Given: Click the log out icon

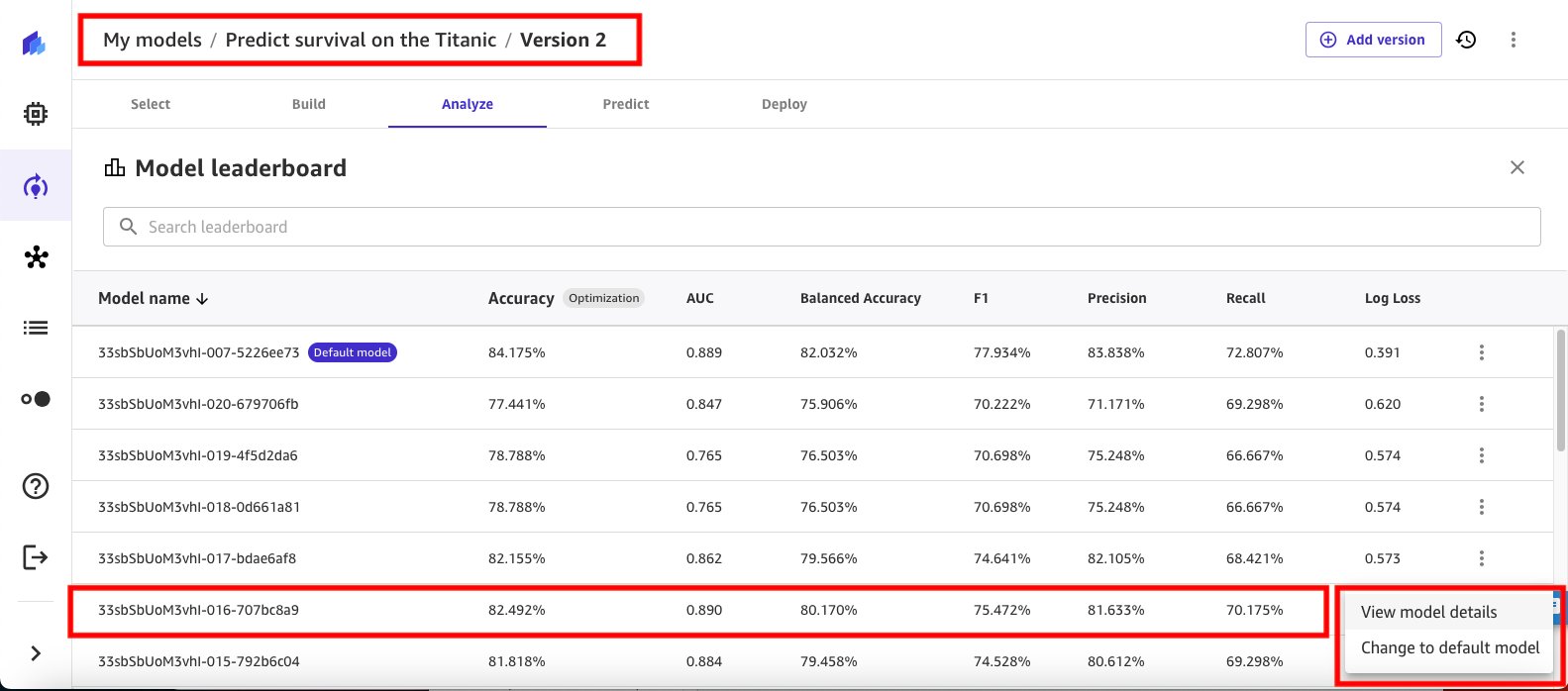Looking at the screenshot, I should [x=36, y=557].
